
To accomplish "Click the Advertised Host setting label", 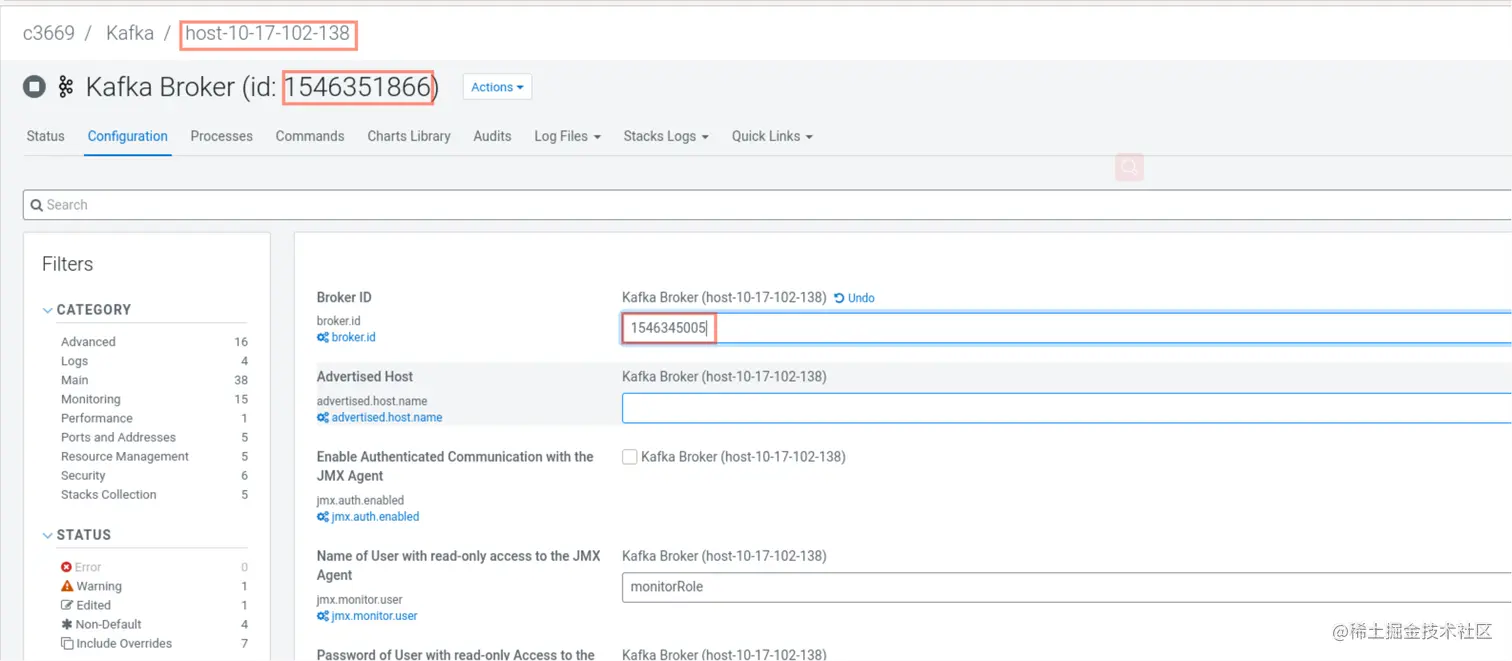I will pyautogui.click(x=365, y=377).
